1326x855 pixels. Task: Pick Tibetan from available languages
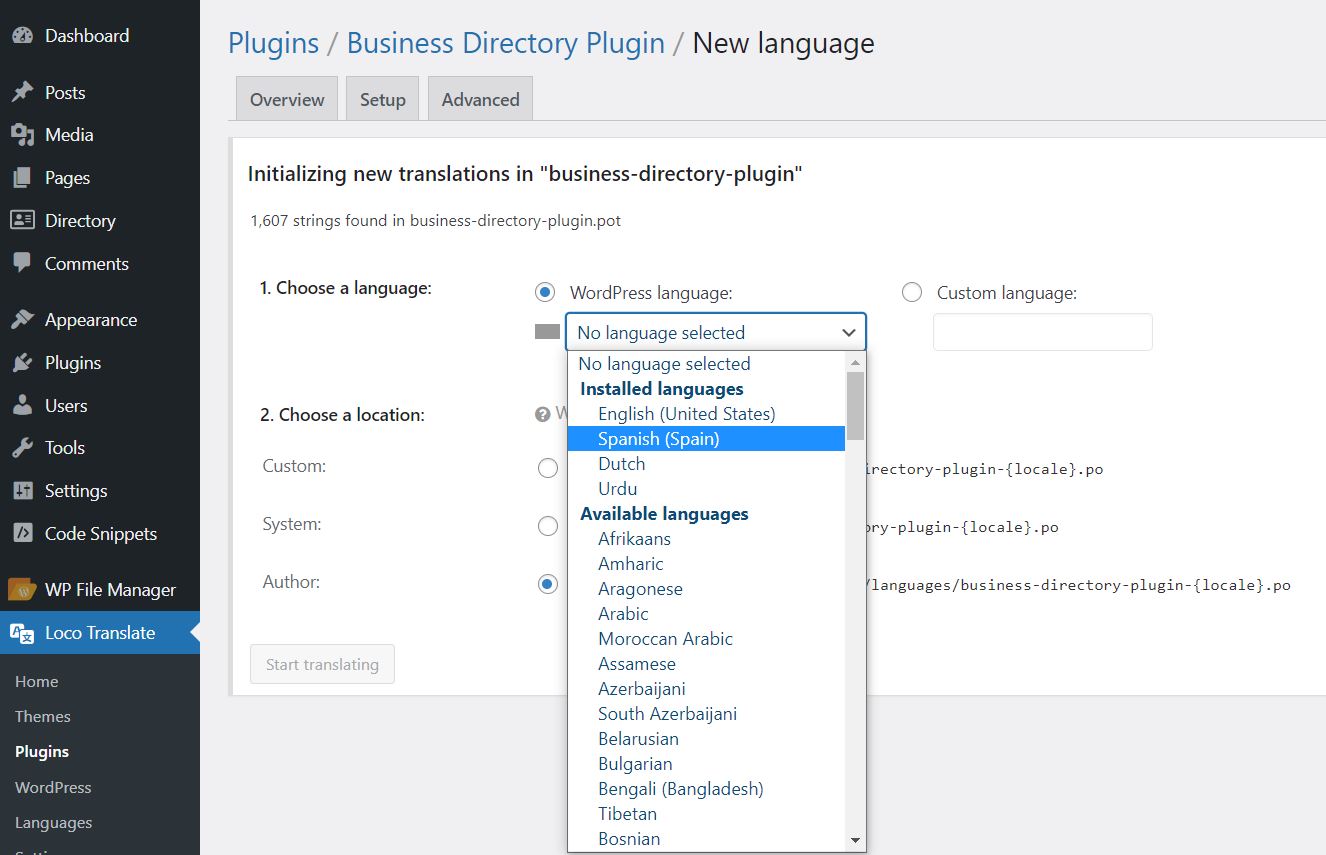pyautogui.click(x=706, y=814)
